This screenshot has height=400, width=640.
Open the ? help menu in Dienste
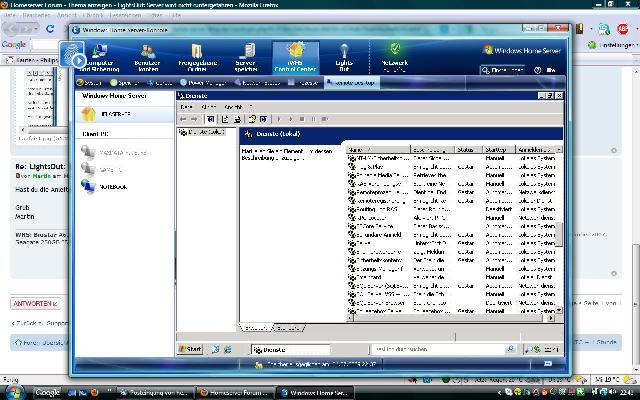tap(251, 107)
